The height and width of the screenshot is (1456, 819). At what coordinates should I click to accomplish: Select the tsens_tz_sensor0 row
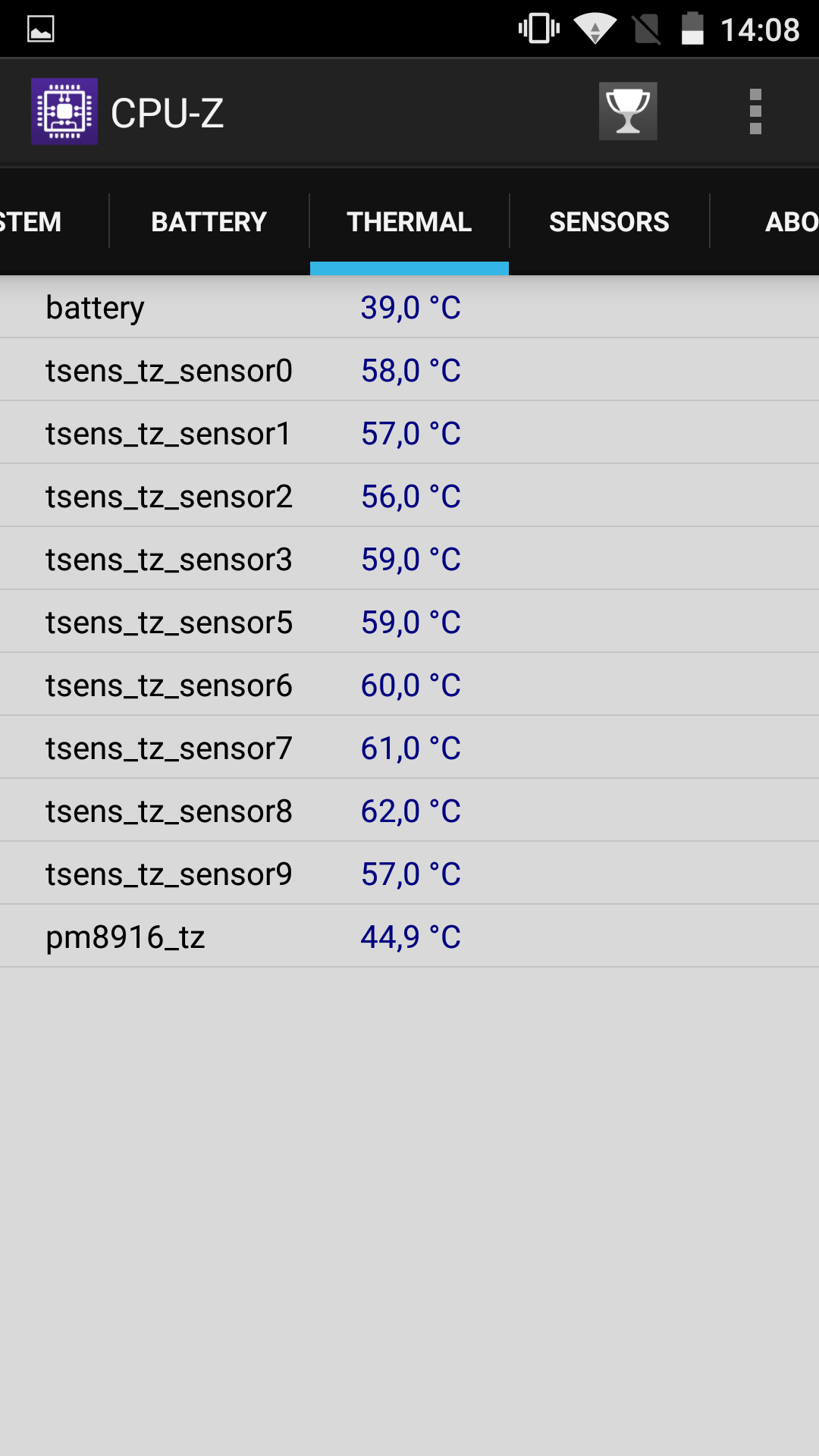click(x=409, y=370)
